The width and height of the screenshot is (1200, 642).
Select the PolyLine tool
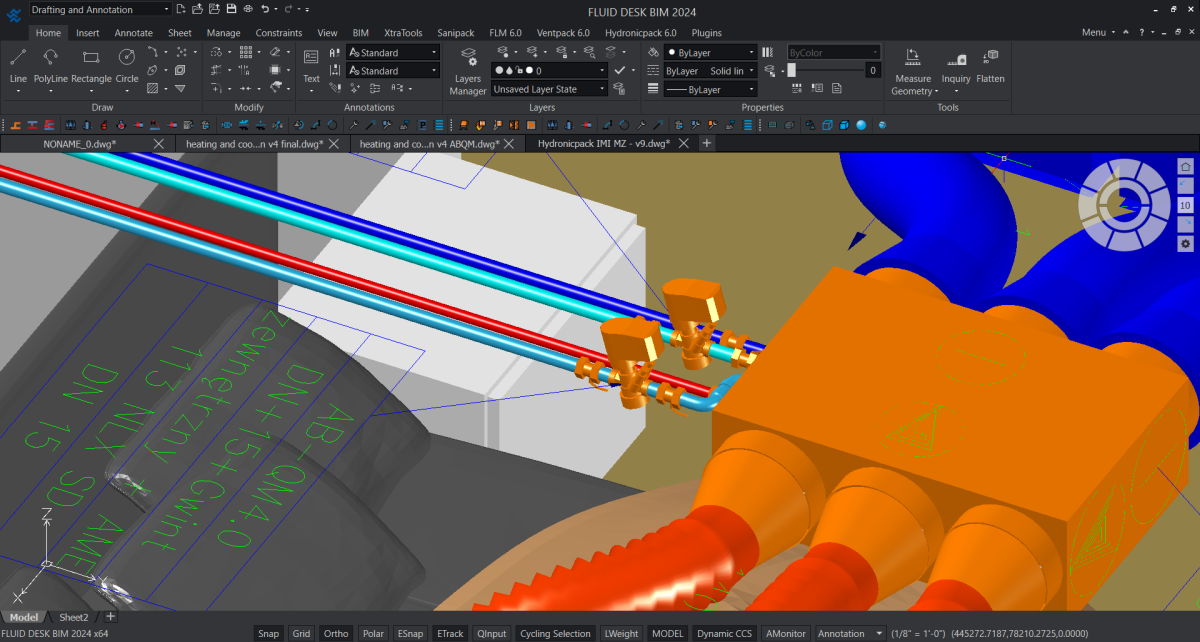click(x=51, y=65)
